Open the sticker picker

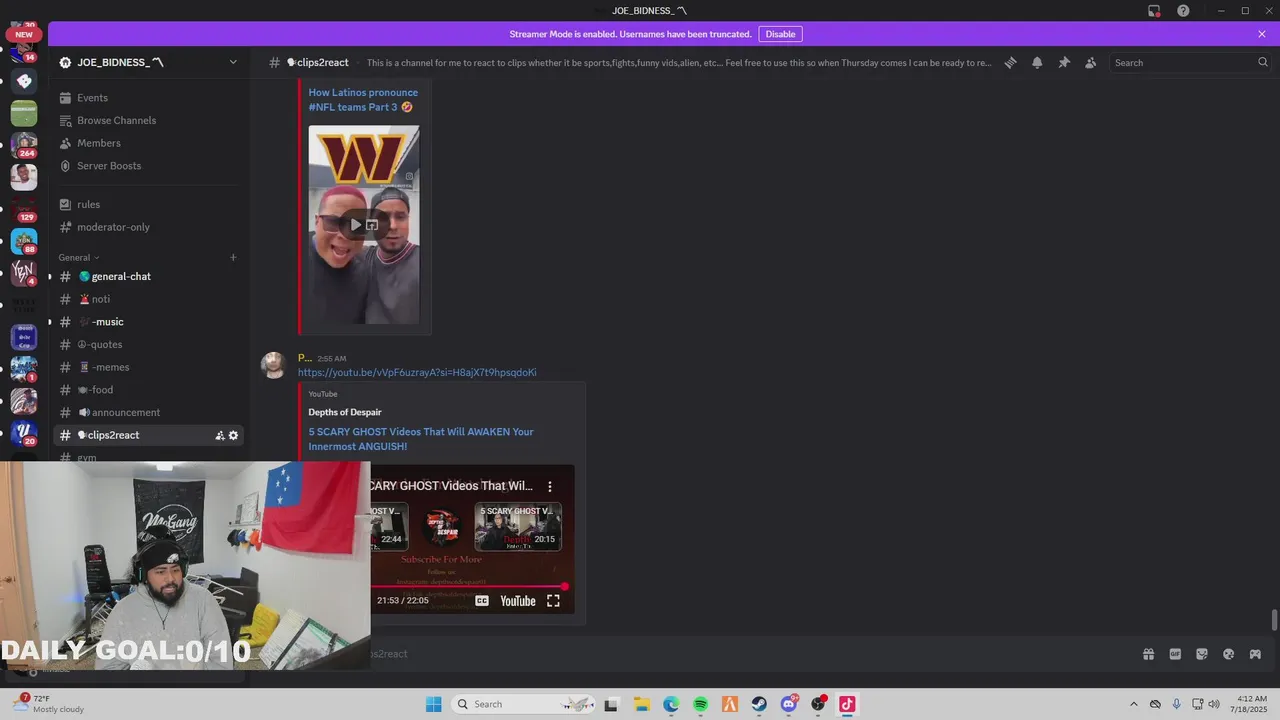[1202, 654]
